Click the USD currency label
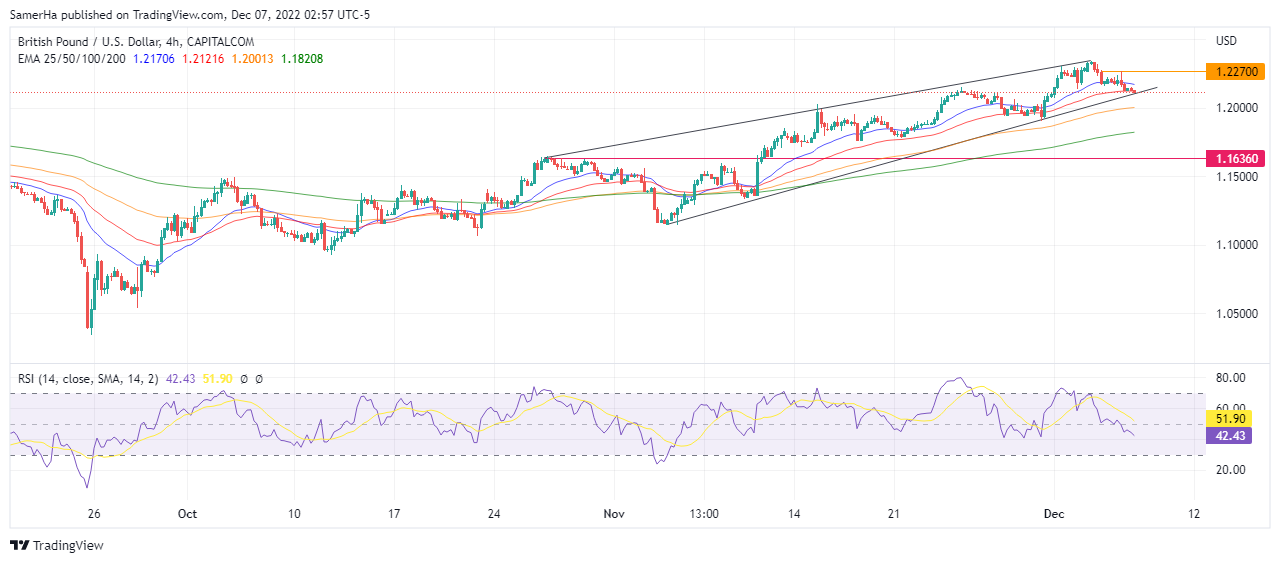1280x563 pixels. coord(1226,41)
